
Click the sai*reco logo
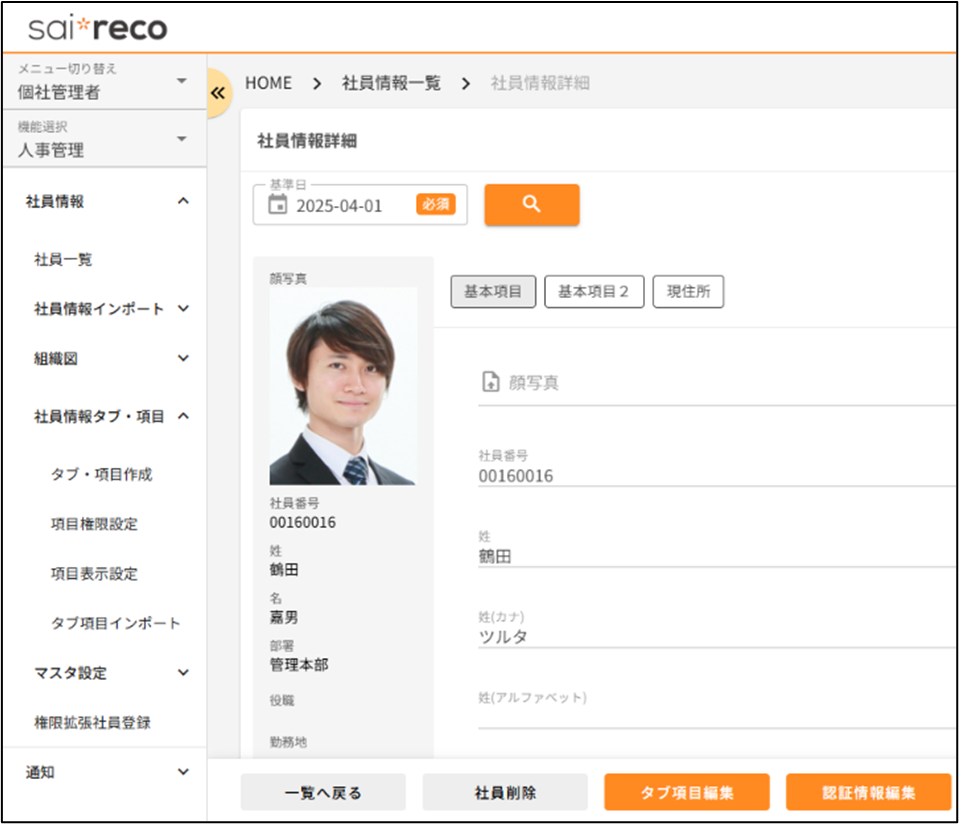click(97, 29)
